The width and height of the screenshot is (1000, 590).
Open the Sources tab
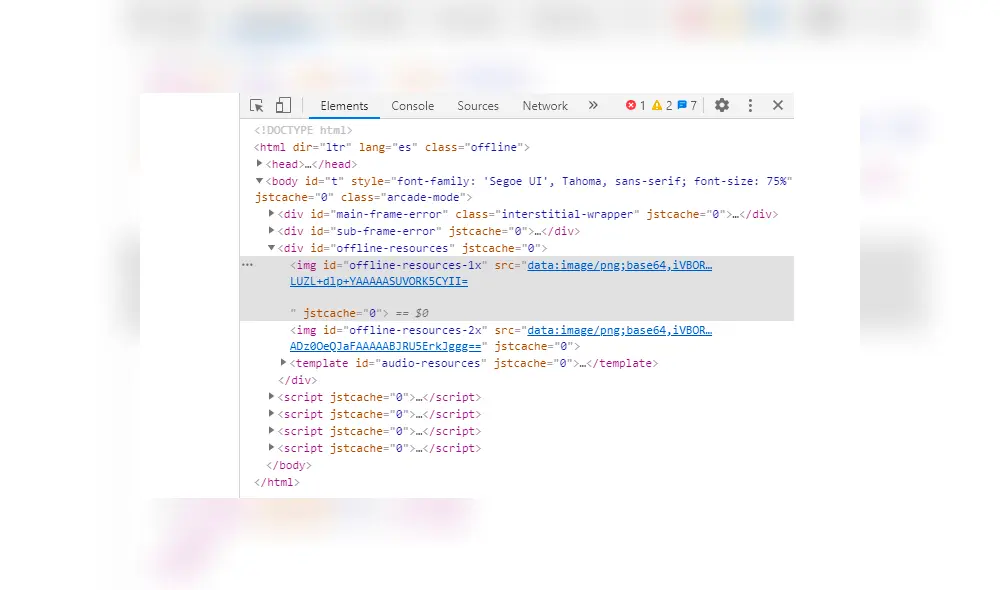478,106
